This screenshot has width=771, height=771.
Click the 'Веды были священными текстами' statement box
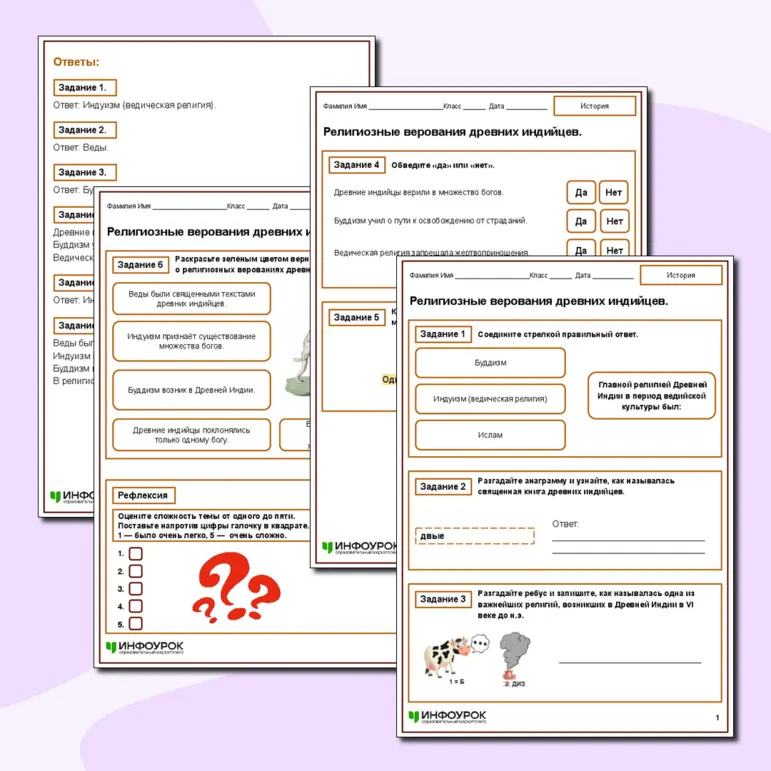point(191,298)
